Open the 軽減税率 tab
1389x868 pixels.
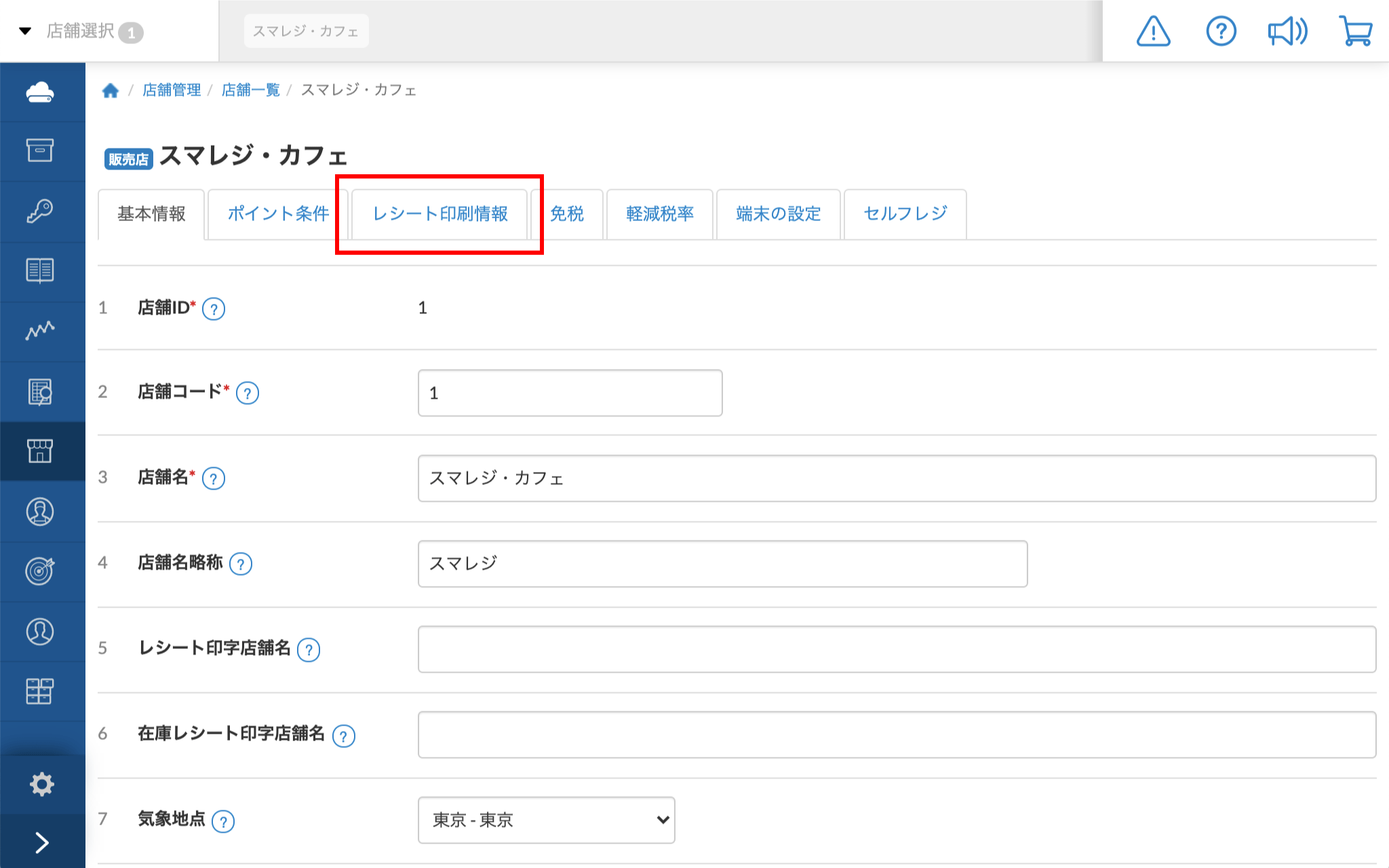tap(659, 214)
